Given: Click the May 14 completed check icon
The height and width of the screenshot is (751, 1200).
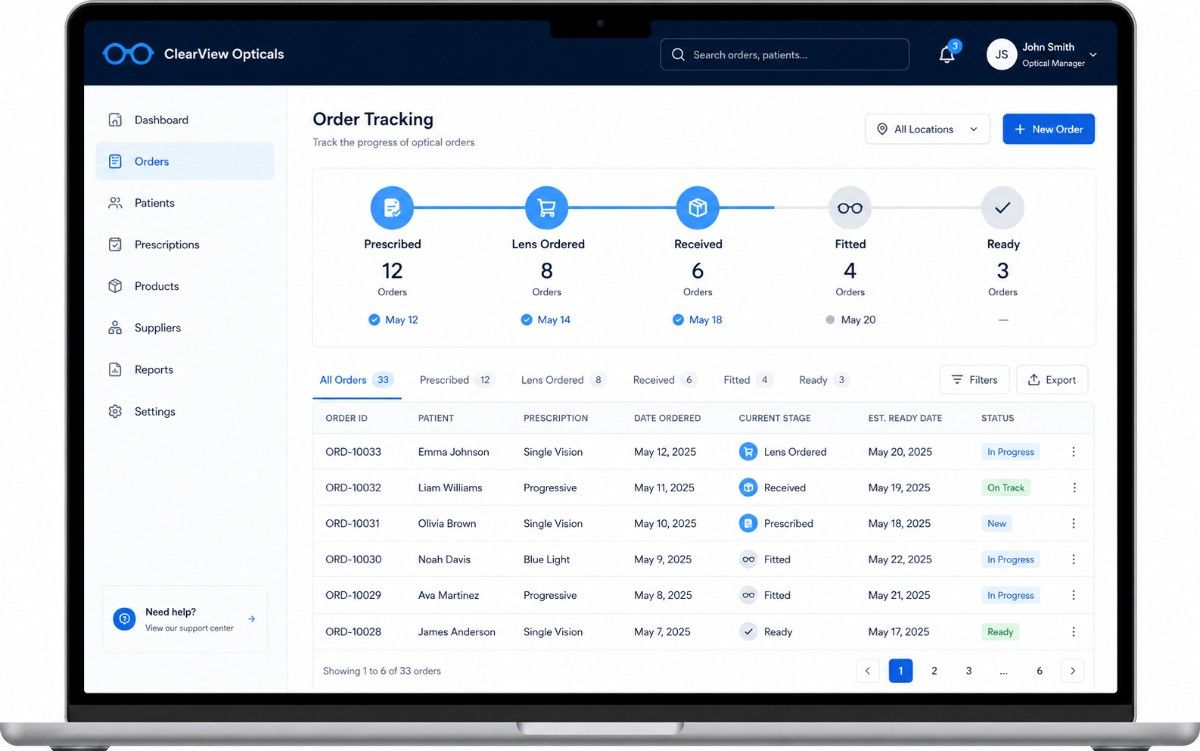Looking at the screenshot, I should [x=527, y=320].
